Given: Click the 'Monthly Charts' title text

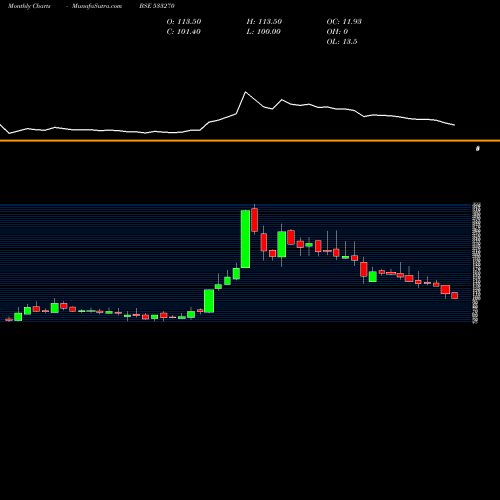Looking at the screenshot, I should click(x=29, y=6).
